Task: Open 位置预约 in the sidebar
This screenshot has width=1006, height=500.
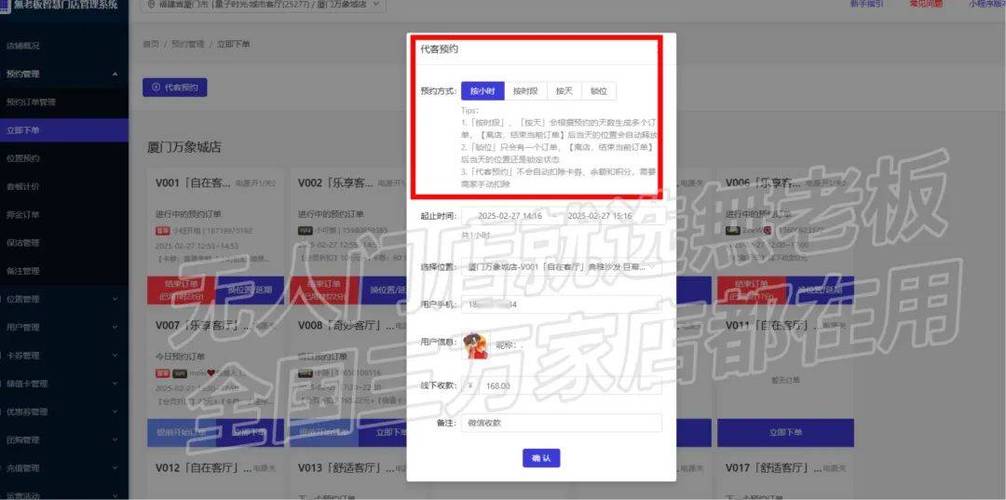Action: pos(23,159)
